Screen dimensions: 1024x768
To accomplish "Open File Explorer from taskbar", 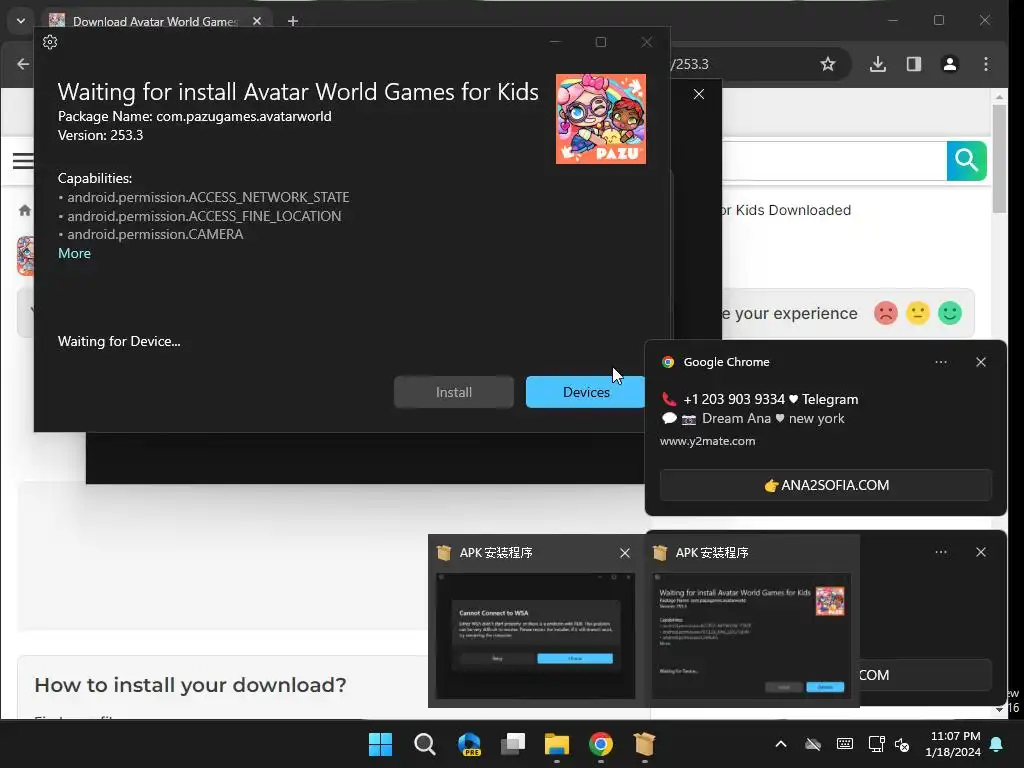I will click(x=557, y=744).
